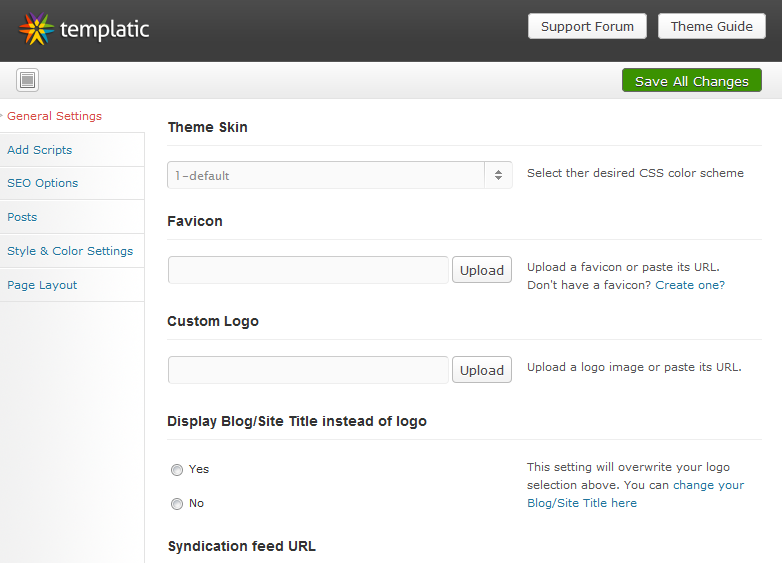The height and width of the screenshot is (563, 782).
Task: Open the Theme Guide
Action: point(712,26)
